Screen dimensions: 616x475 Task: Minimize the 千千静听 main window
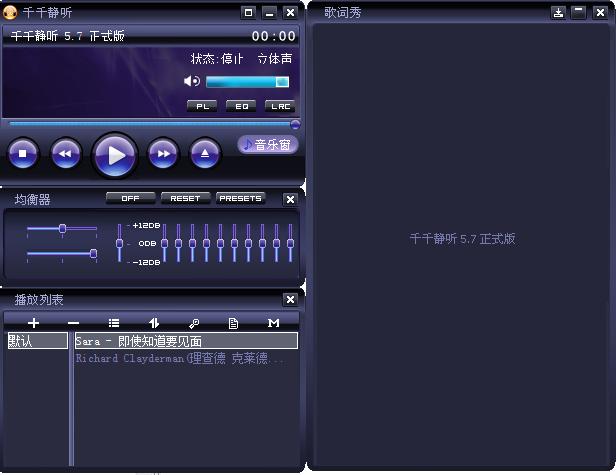(270, 13)
